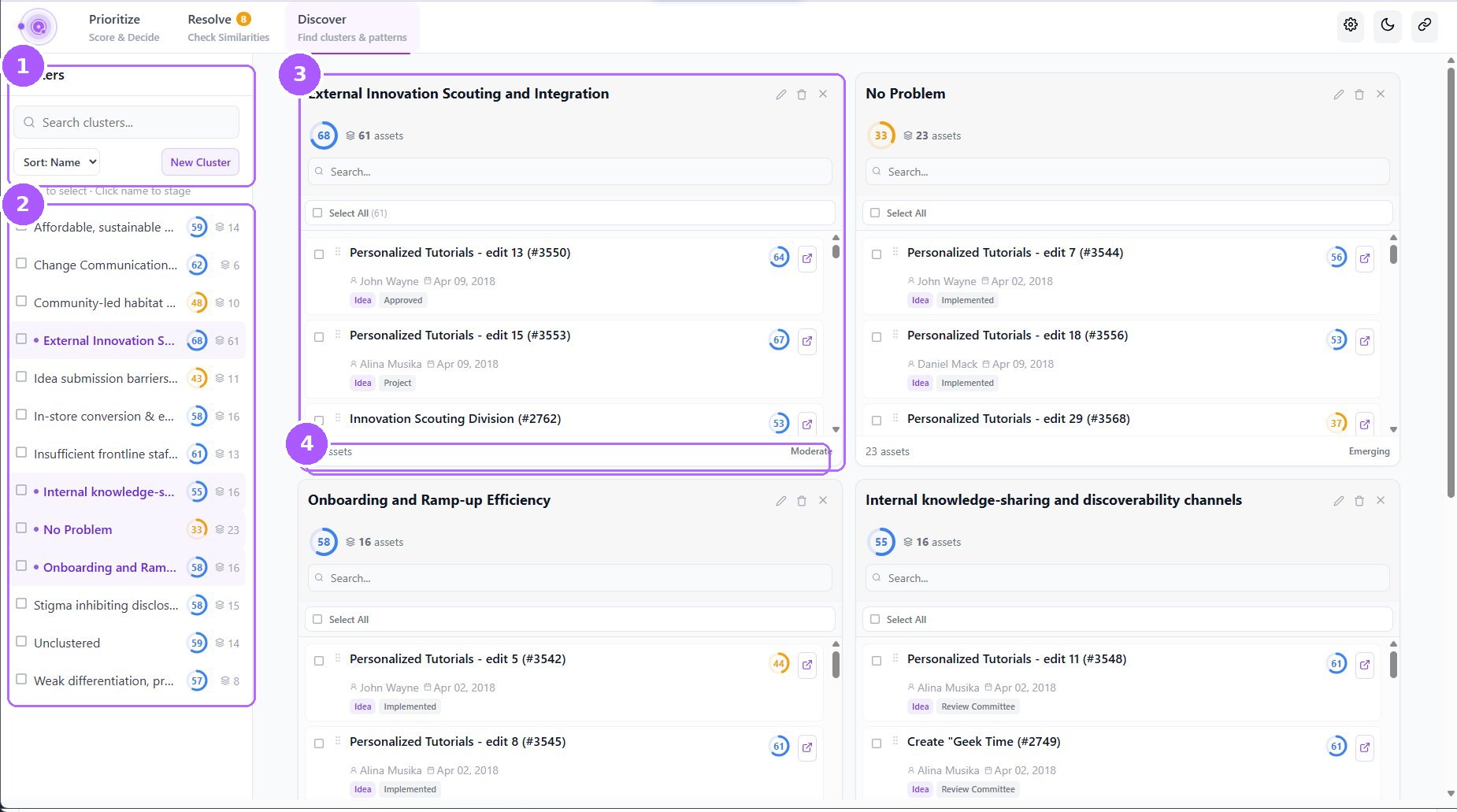
Task: Click the app logo in the header
Action: pyautogui.click(x=38, y=27)
